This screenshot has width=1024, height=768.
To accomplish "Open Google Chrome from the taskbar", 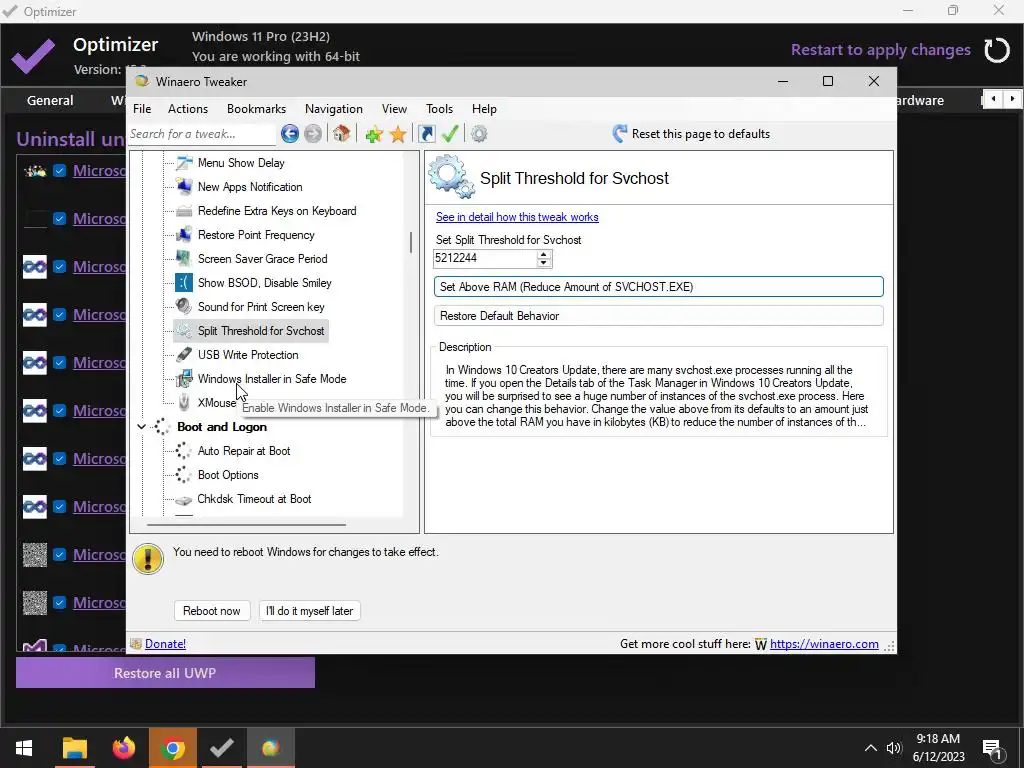I will (x=172, y=748).
